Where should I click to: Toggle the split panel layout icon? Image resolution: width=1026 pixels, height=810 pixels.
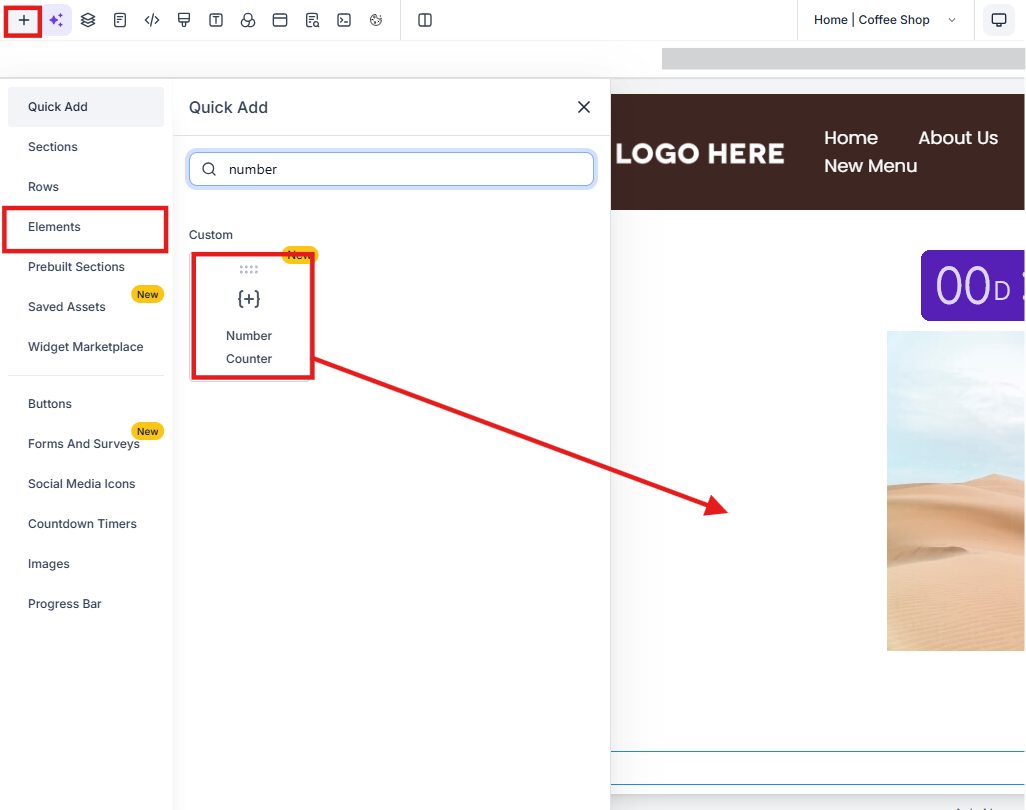[x=425, y=20]
